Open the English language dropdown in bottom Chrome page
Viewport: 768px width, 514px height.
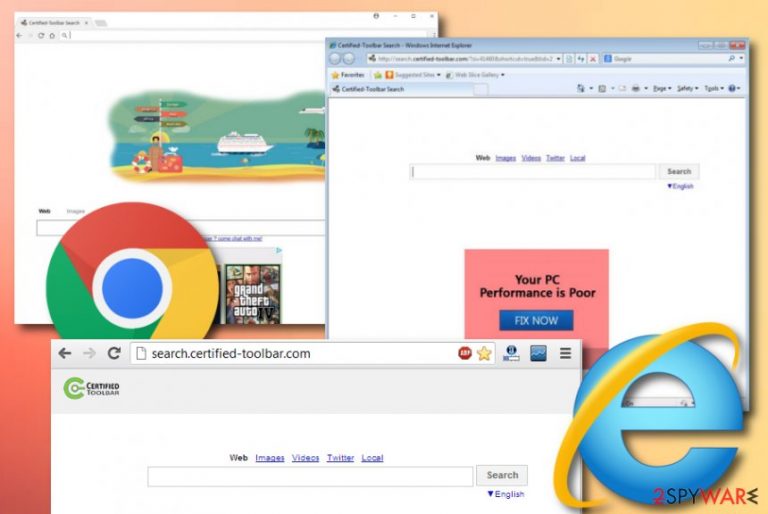click(506, 494)
